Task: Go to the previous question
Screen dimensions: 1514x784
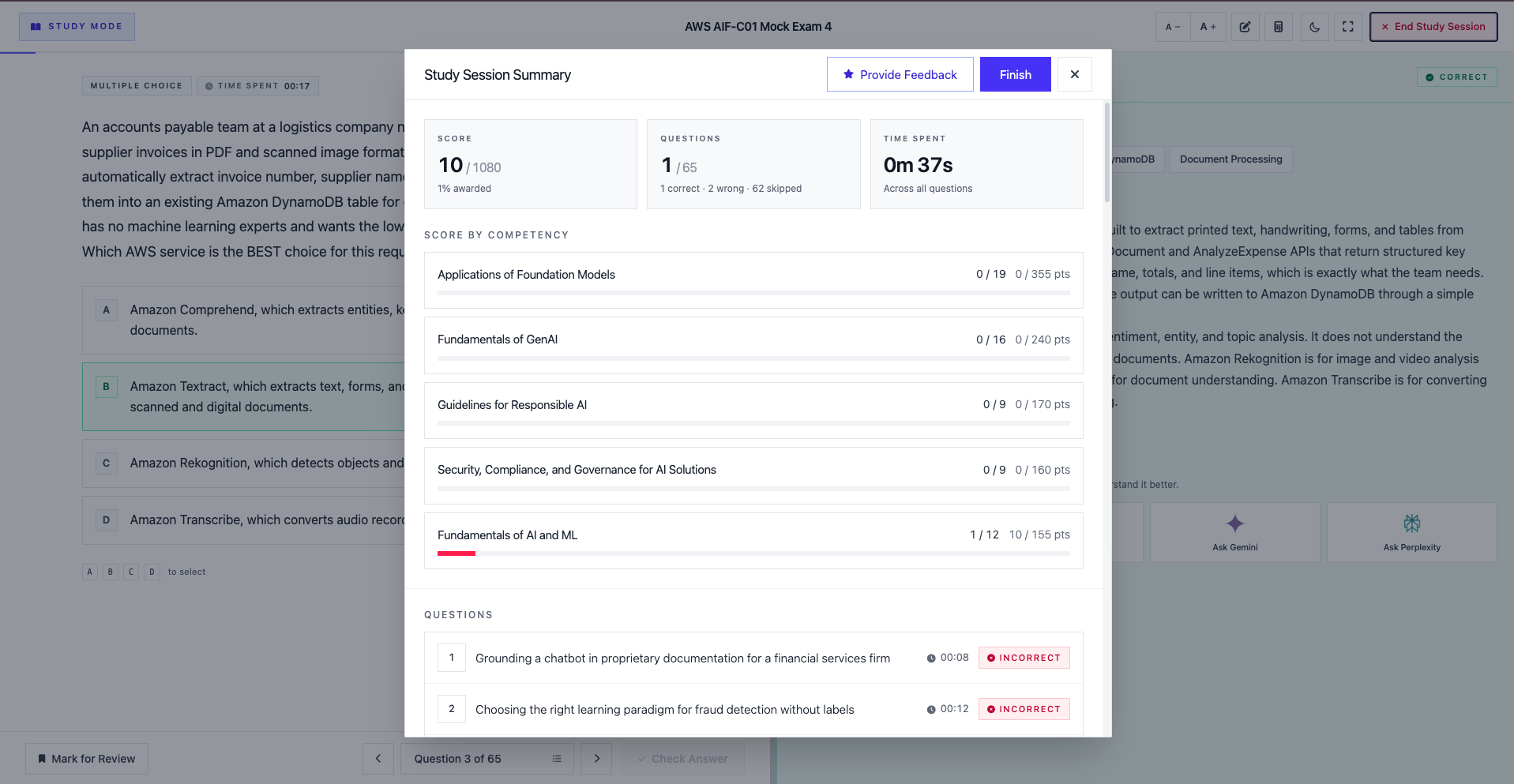Action: pyautogui.click(x=378, y=759)
